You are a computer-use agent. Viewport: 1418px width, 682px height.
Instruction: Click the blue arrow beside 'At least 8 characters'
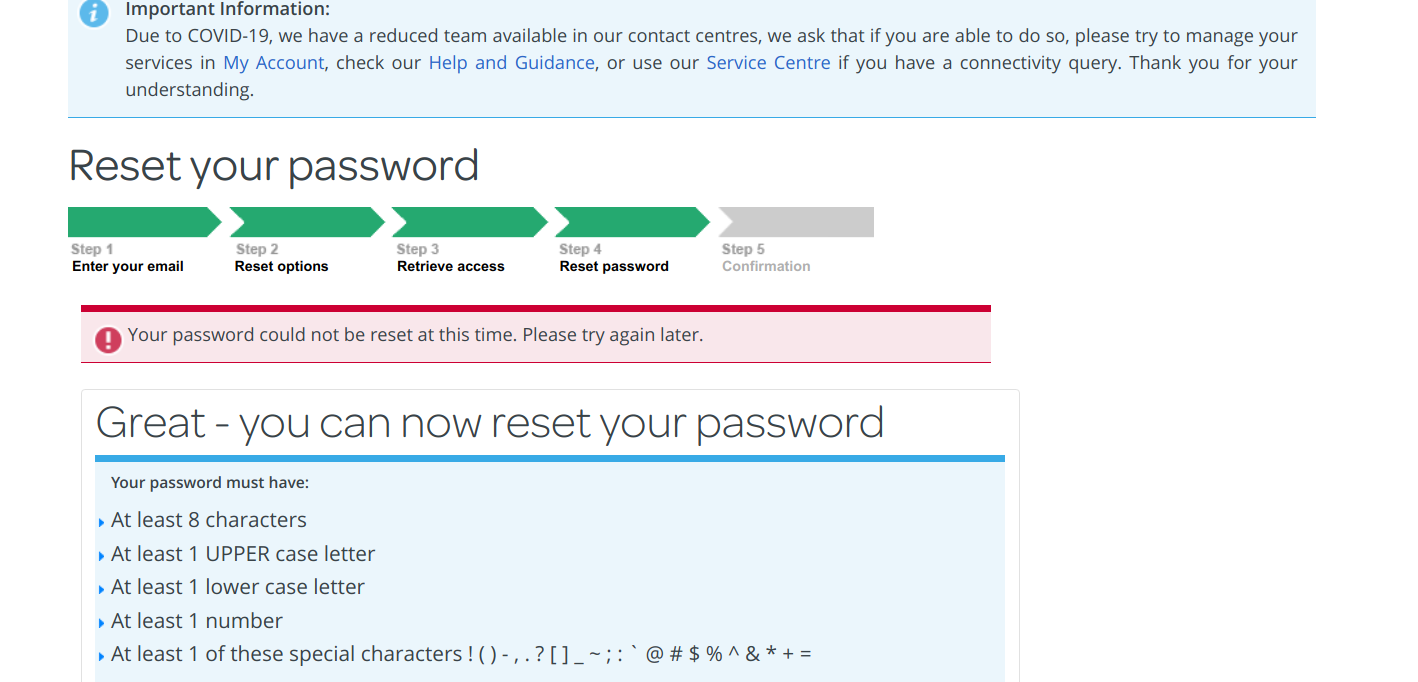pyautogui.click(x=101, y=521)
